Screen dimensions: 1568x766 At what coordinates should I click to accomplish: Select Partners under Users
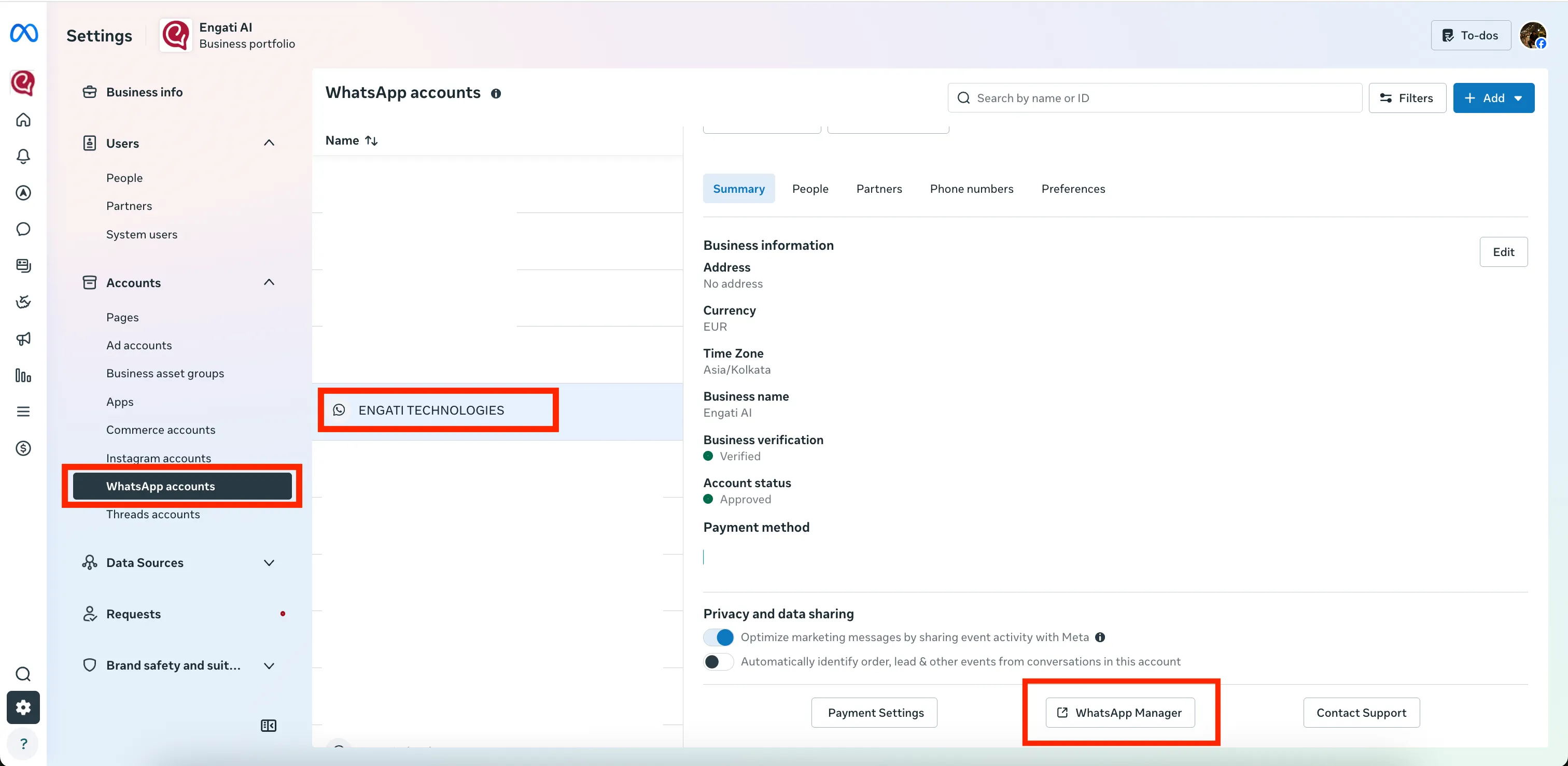point(129,206)
